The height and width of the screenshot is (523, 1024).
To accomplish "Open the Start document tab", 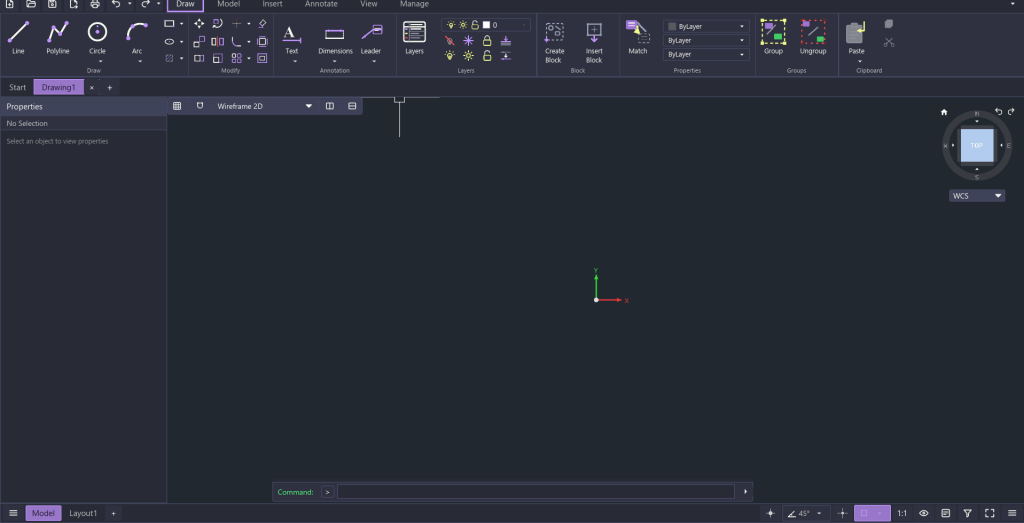I will pyautogui.click(x=18, y=87).
